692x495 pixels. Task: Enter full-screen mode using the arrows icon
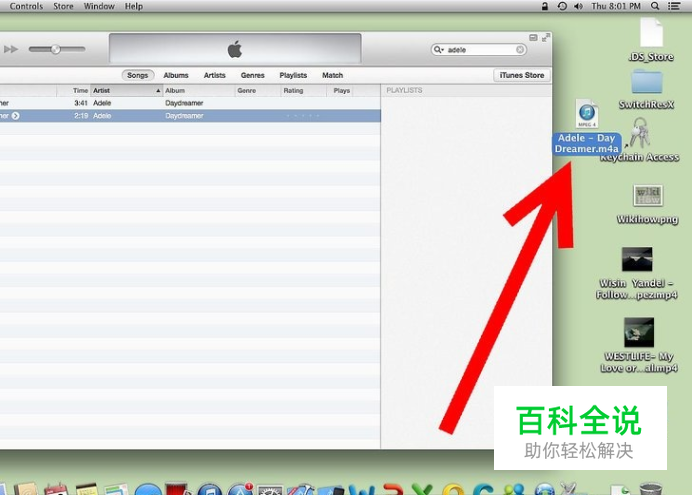click(546, 38)
